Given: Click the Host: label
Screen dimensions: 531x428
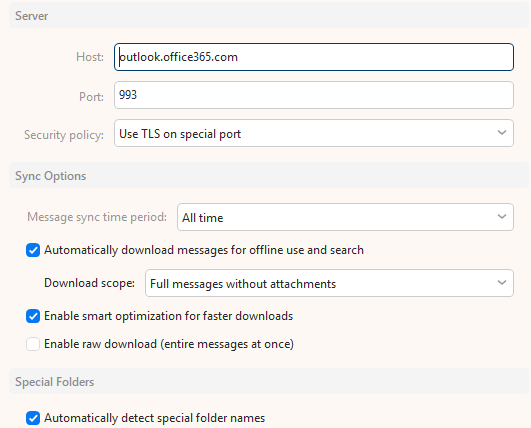Looking at the screenshot, I should [x=90, y=57].
